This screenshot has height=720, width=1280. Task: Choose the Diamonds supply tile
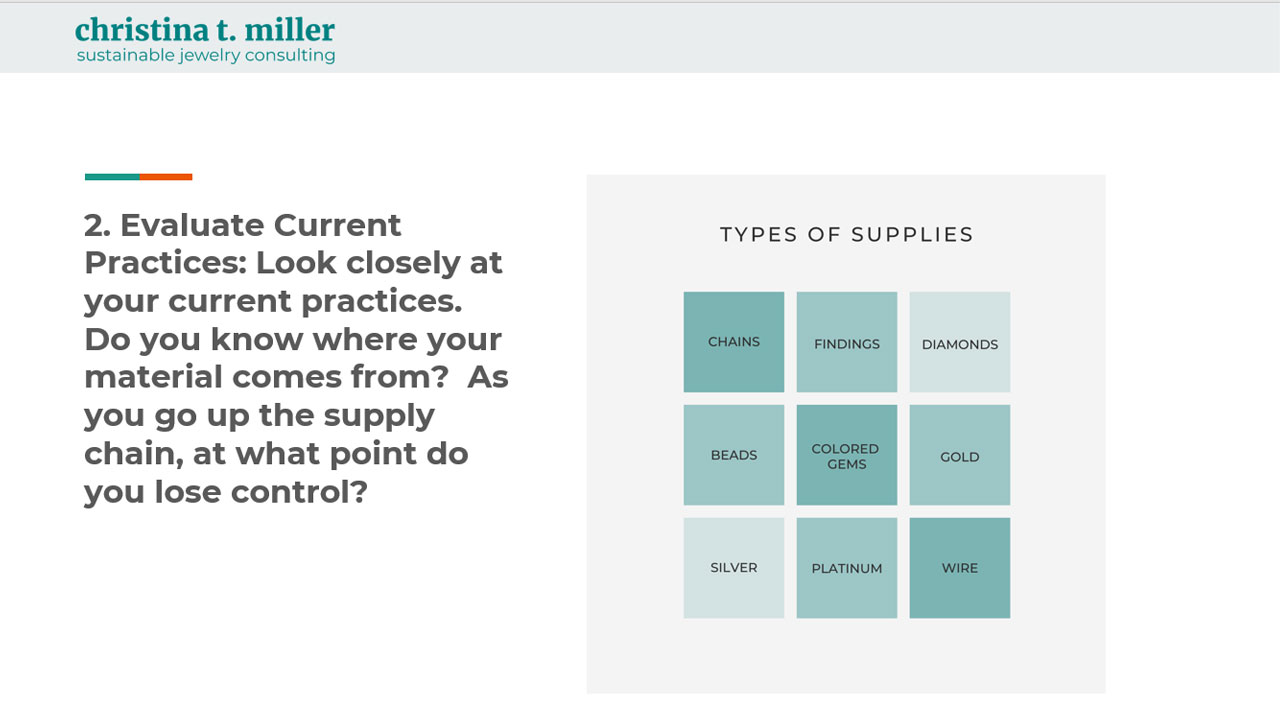[x=960, y=342]
